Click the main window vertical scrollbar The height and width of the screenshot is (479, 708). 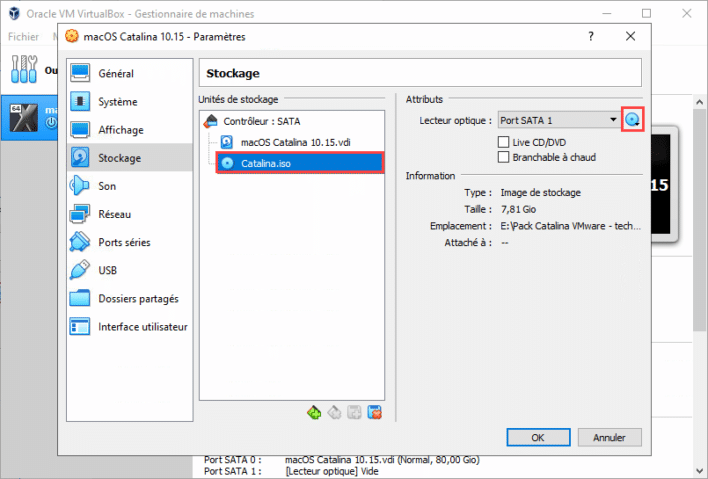[699, 285]
